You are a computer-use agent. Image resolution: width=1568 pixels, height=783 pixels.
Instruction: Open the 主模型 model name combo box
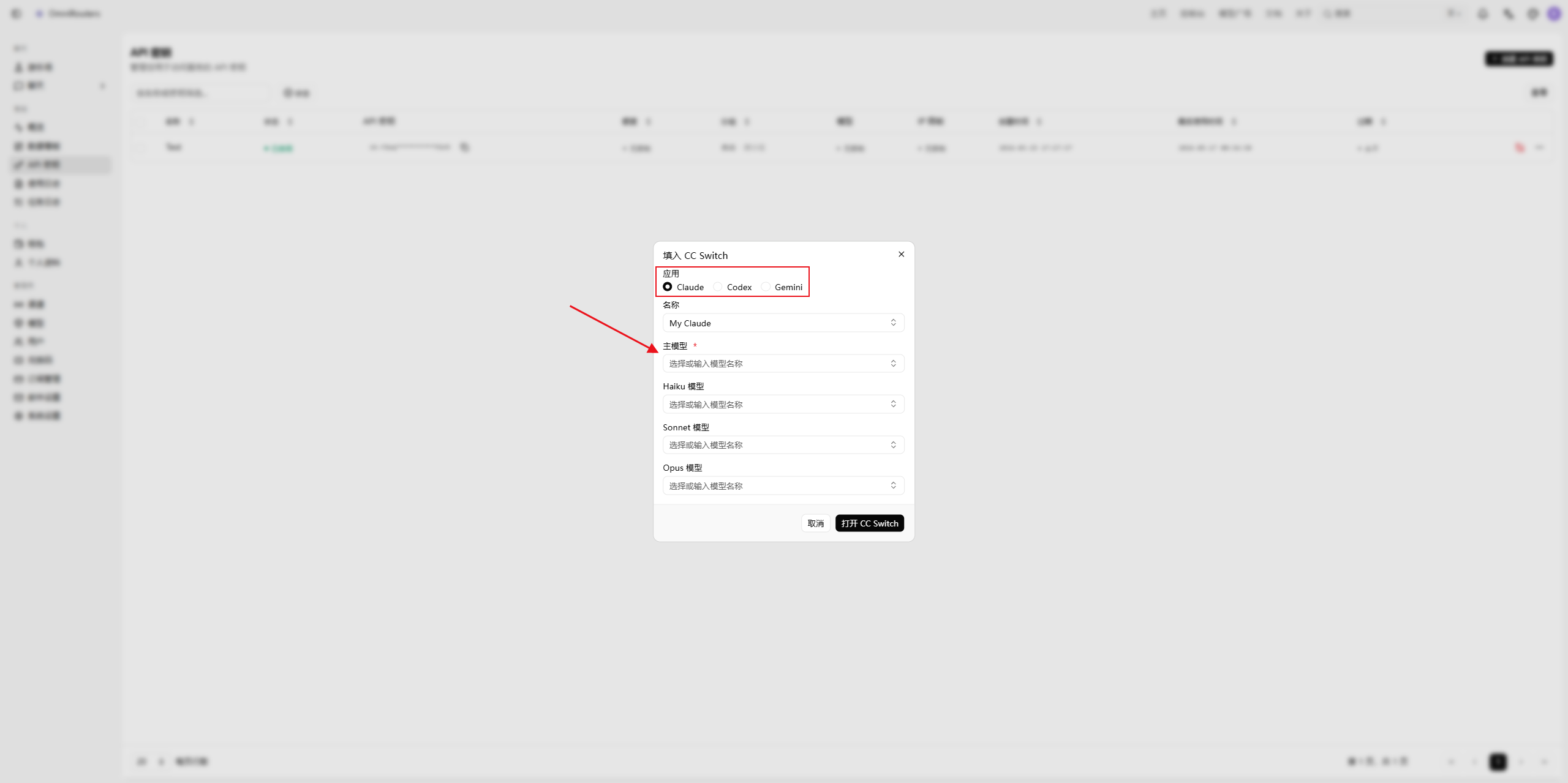point(783,364)
